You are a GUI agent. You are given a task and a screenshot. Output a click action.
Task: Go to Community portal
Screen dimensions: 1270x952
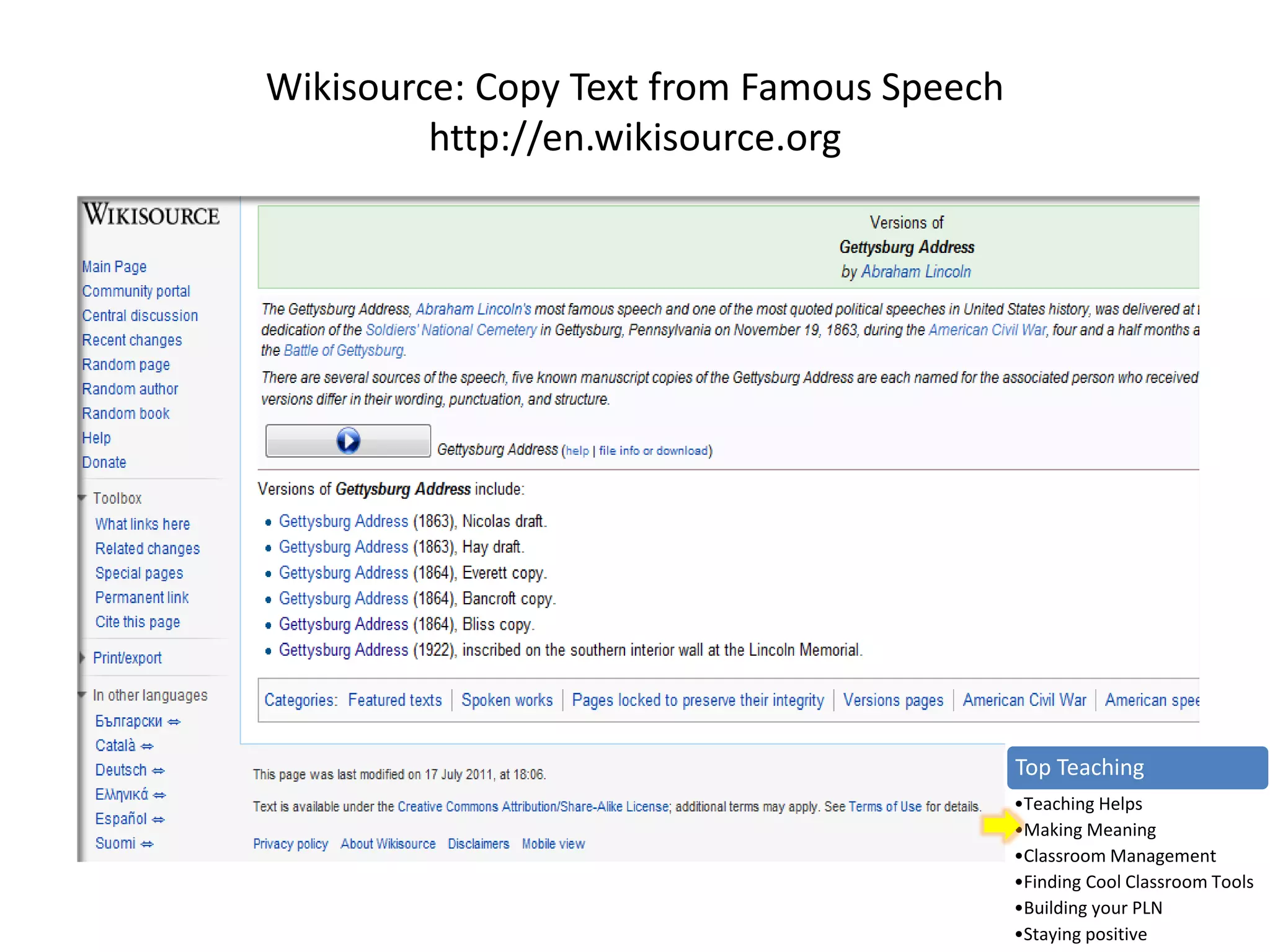(x=136, y=291)
